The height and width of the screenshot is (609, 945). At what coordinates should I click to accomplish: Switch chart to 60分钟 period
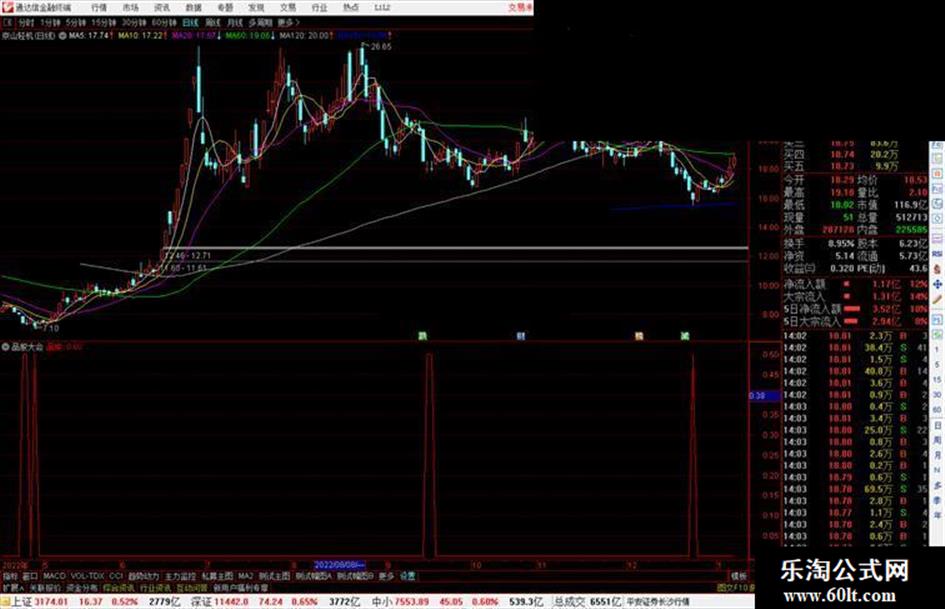click(164, 22)
